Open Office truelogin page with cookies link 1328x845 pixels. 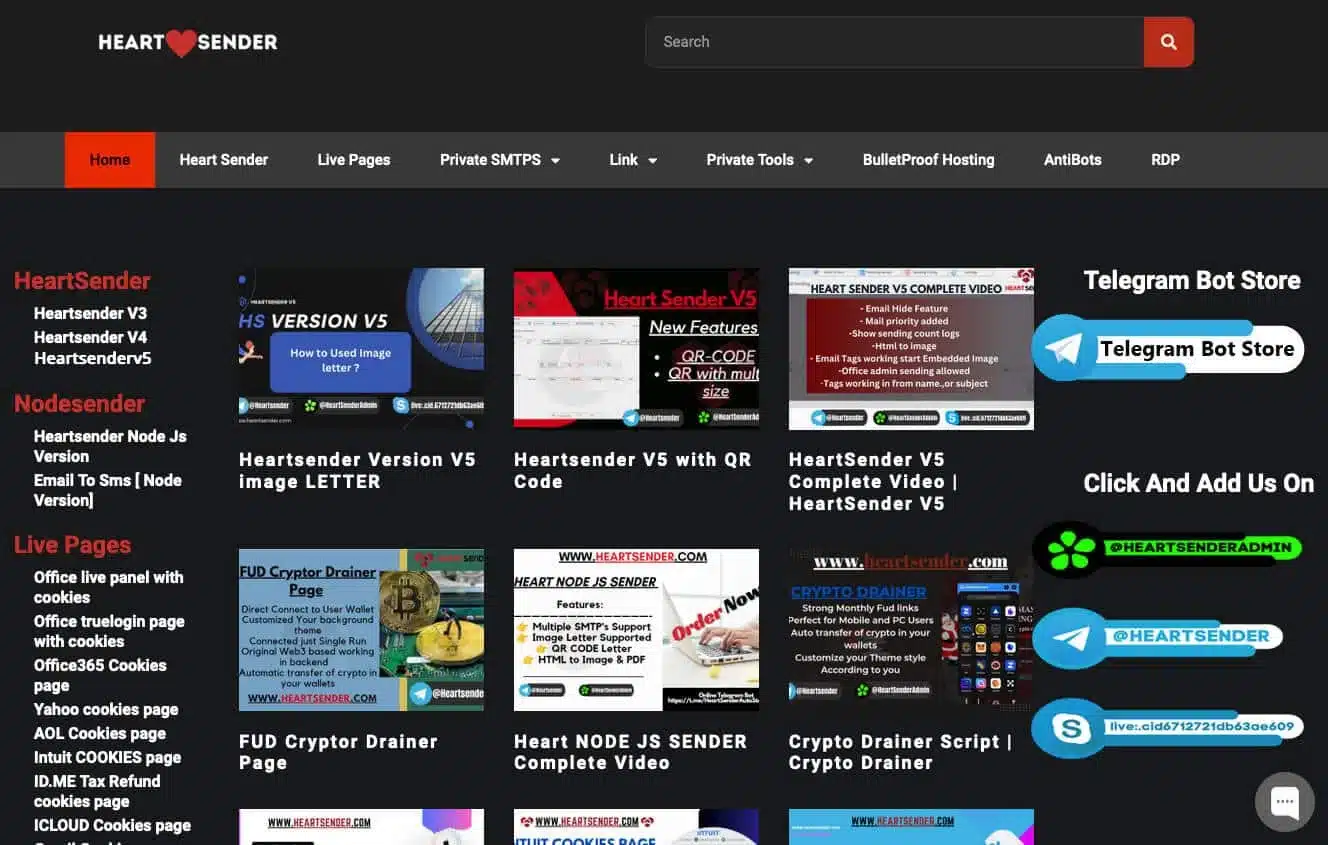pos(109,631)
